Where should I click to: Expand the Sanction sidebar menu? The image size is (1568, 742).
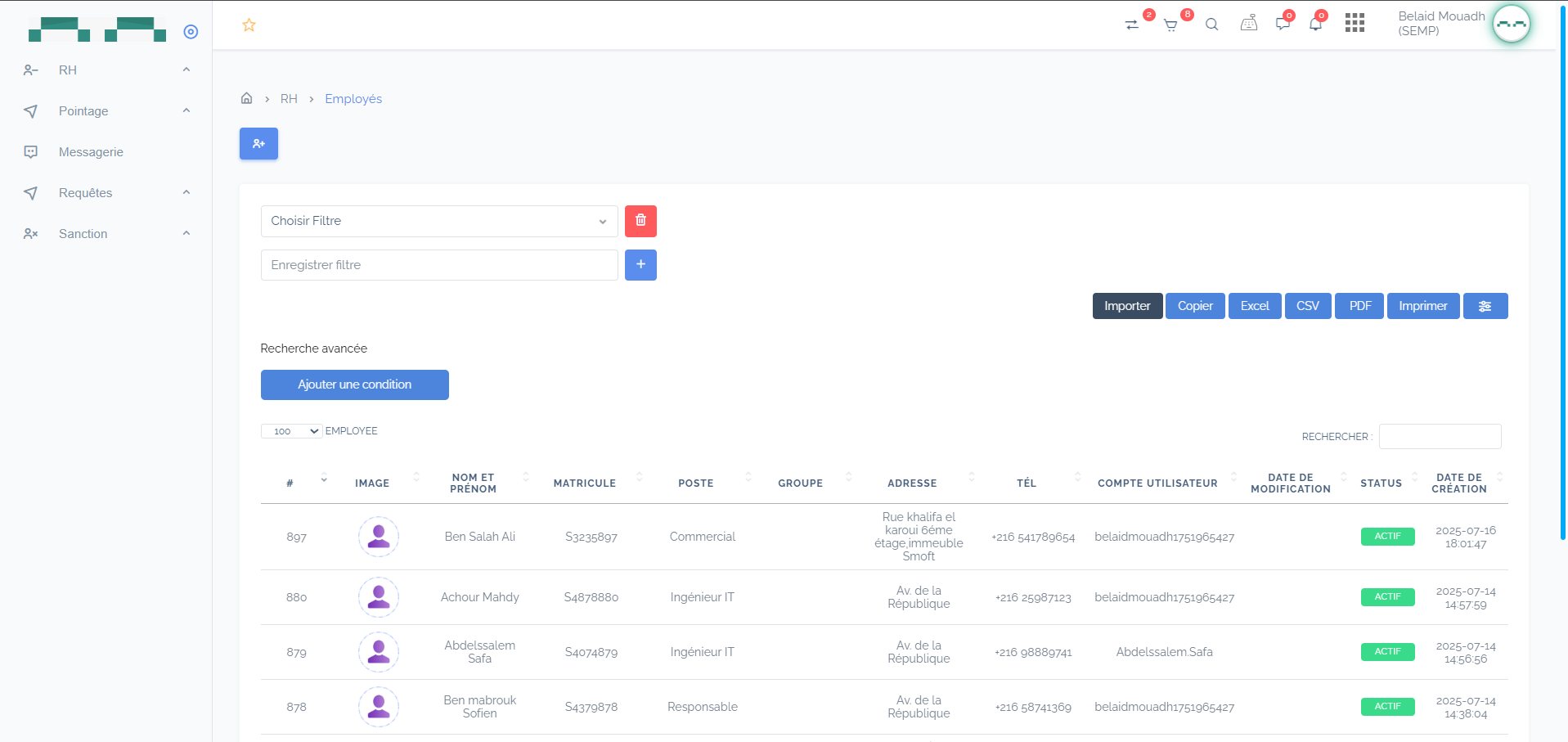click(x=106, y=234)
